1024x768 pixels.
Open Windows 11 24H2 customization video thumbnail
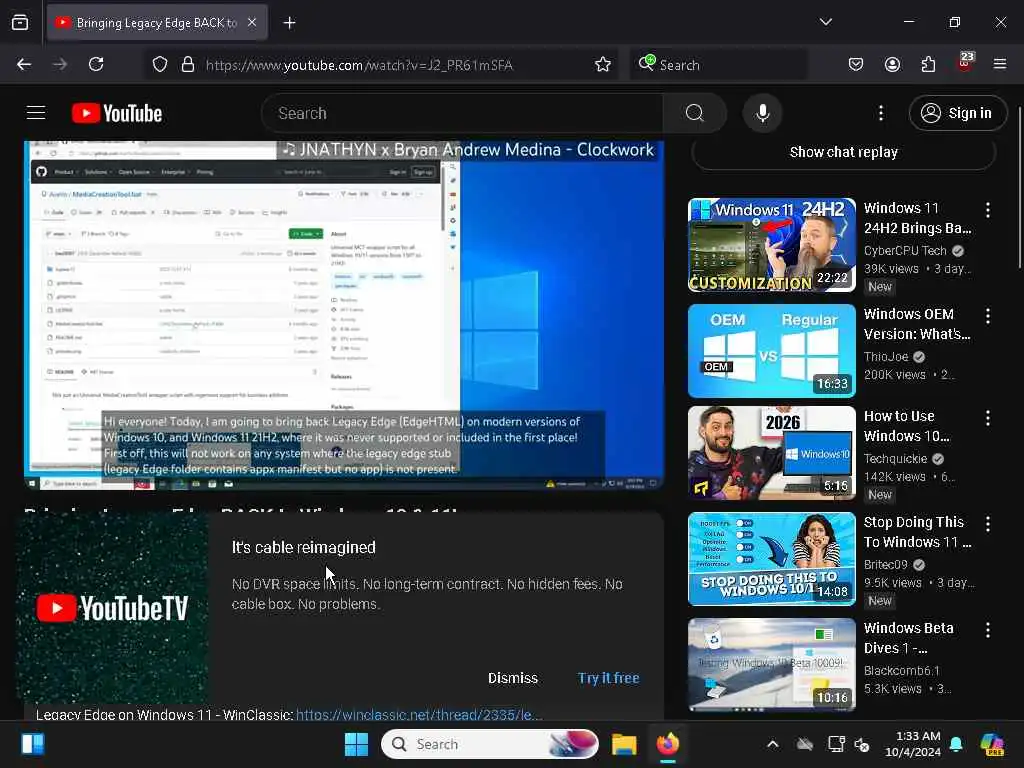tap(772, 245)
